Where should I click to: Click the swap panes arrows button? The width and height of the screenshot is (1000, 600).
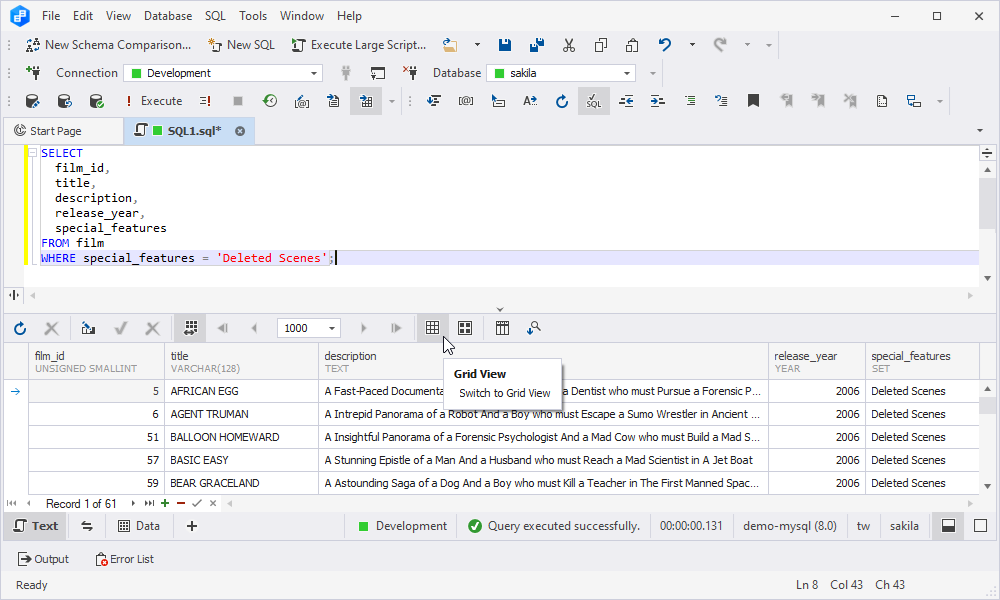(87, 526)
